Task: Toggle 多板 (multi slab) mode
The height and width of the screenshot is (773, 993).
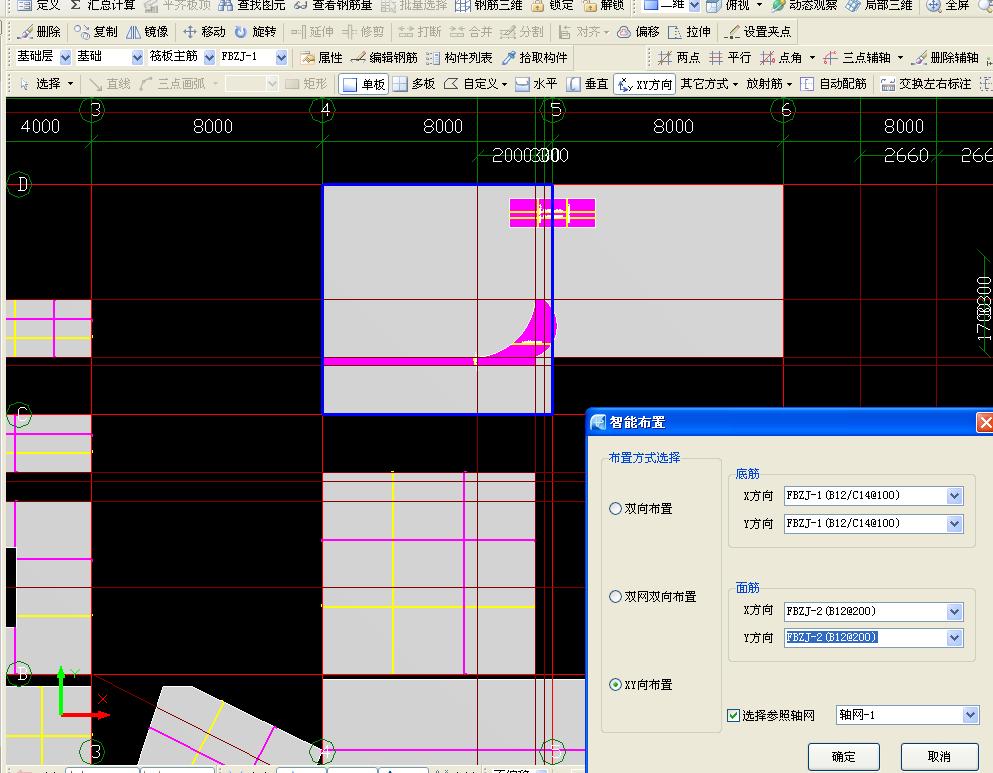Action: click(x=414, y=84)
